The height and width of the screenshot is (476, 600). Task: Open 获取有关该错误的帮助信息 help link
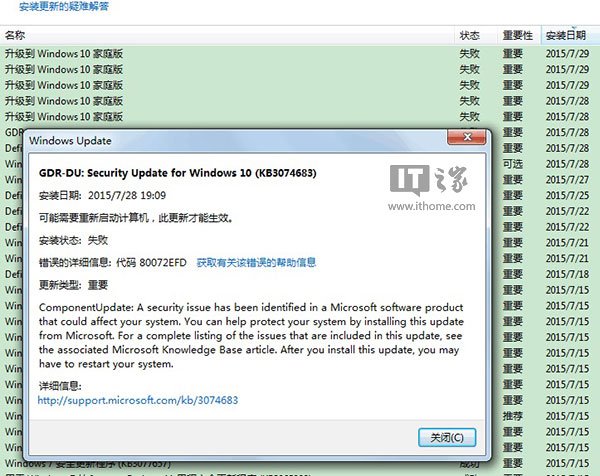click(x=256, y=262)
